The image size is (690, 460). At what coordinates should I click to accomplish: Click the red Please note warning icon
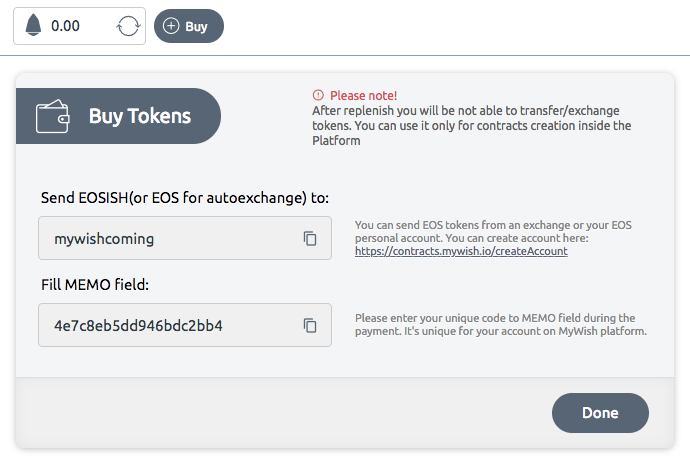pyautogui.click(x=318, y=95)
